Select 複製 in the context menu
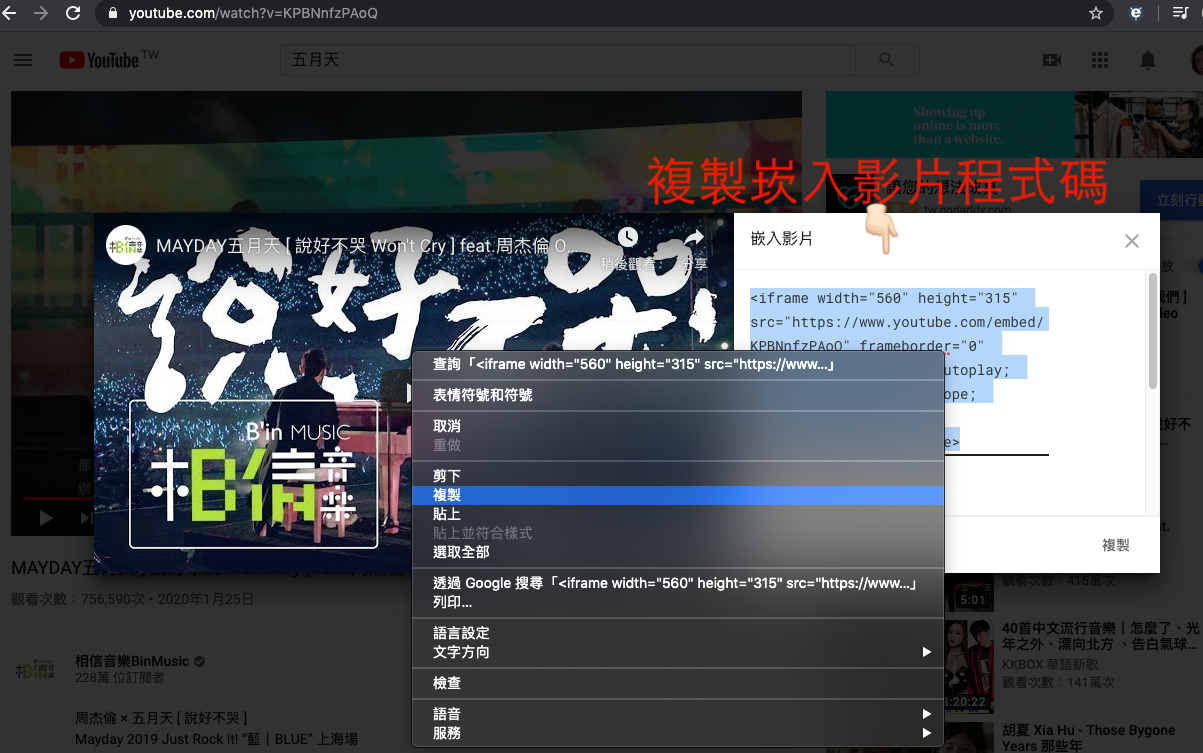This screenshot has width=1203, height=753. (x=678, y=495)
